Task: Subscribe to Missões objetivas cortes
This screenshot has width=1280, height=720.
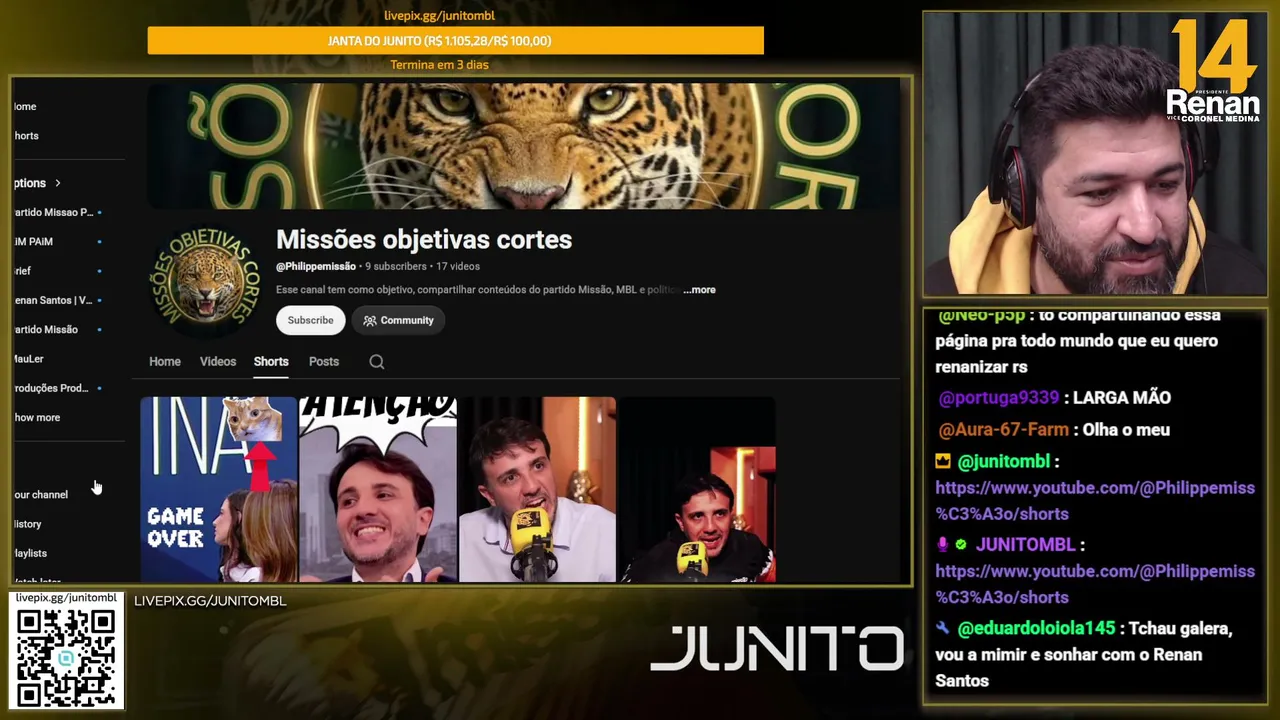Action: click(x=311, y=321)
